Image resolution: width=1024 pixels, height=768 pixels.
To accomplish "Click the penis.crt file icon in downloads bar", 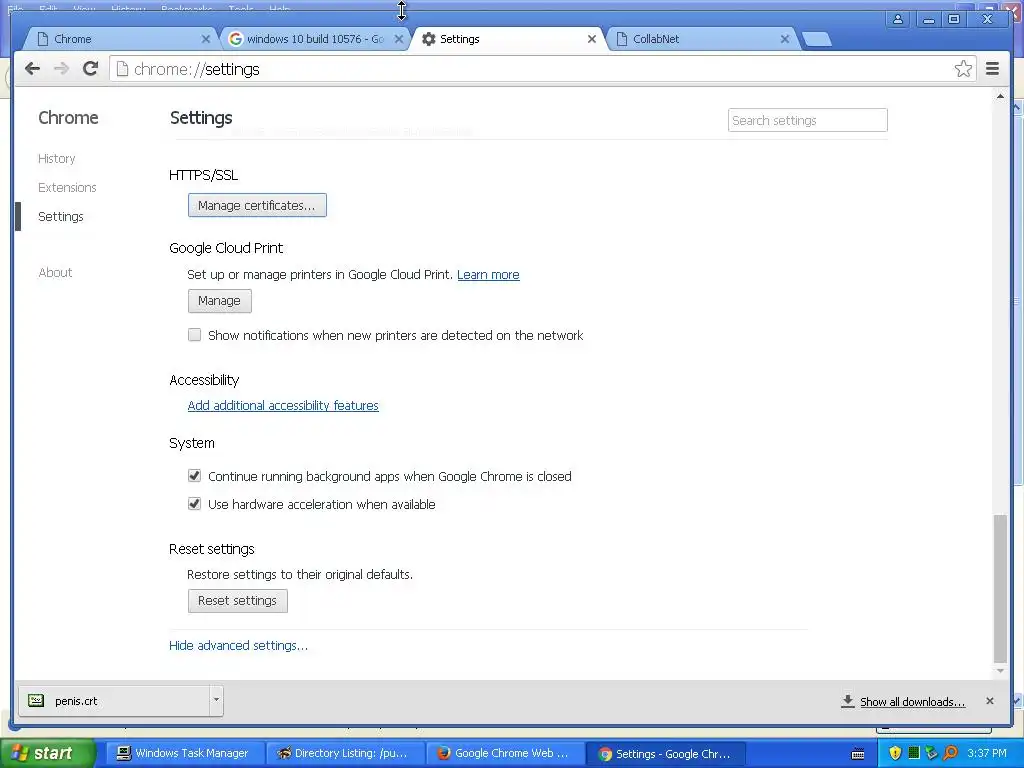I will (x=36, y=701).
